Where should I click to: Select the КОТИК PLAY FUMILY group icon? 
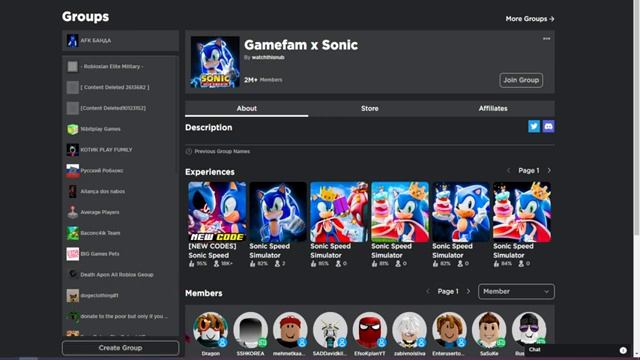click(72, 150)
